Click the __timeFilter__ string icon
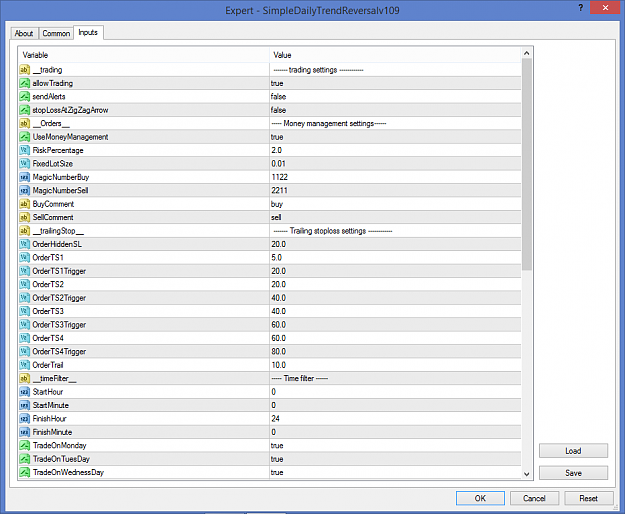Viewport: 625px width, 514px height. [25, 378]
